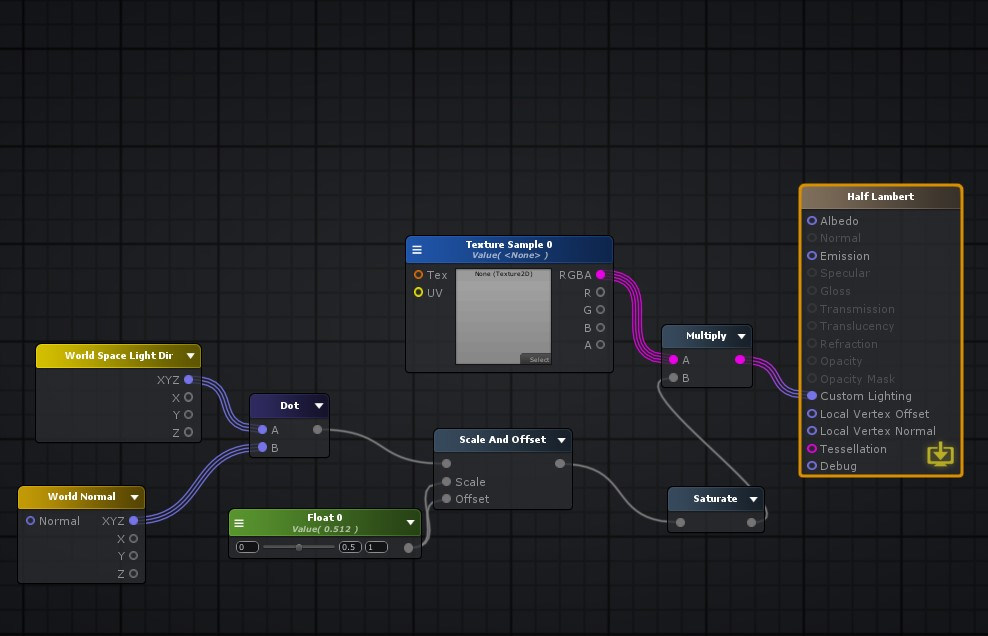Click the orange Tex input port
Screen dimensions: 988x636
coord(419,275)
